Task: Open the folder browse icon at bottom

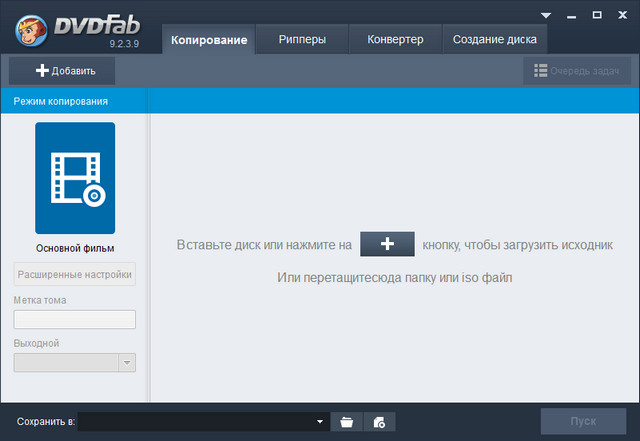Action: 346,422
